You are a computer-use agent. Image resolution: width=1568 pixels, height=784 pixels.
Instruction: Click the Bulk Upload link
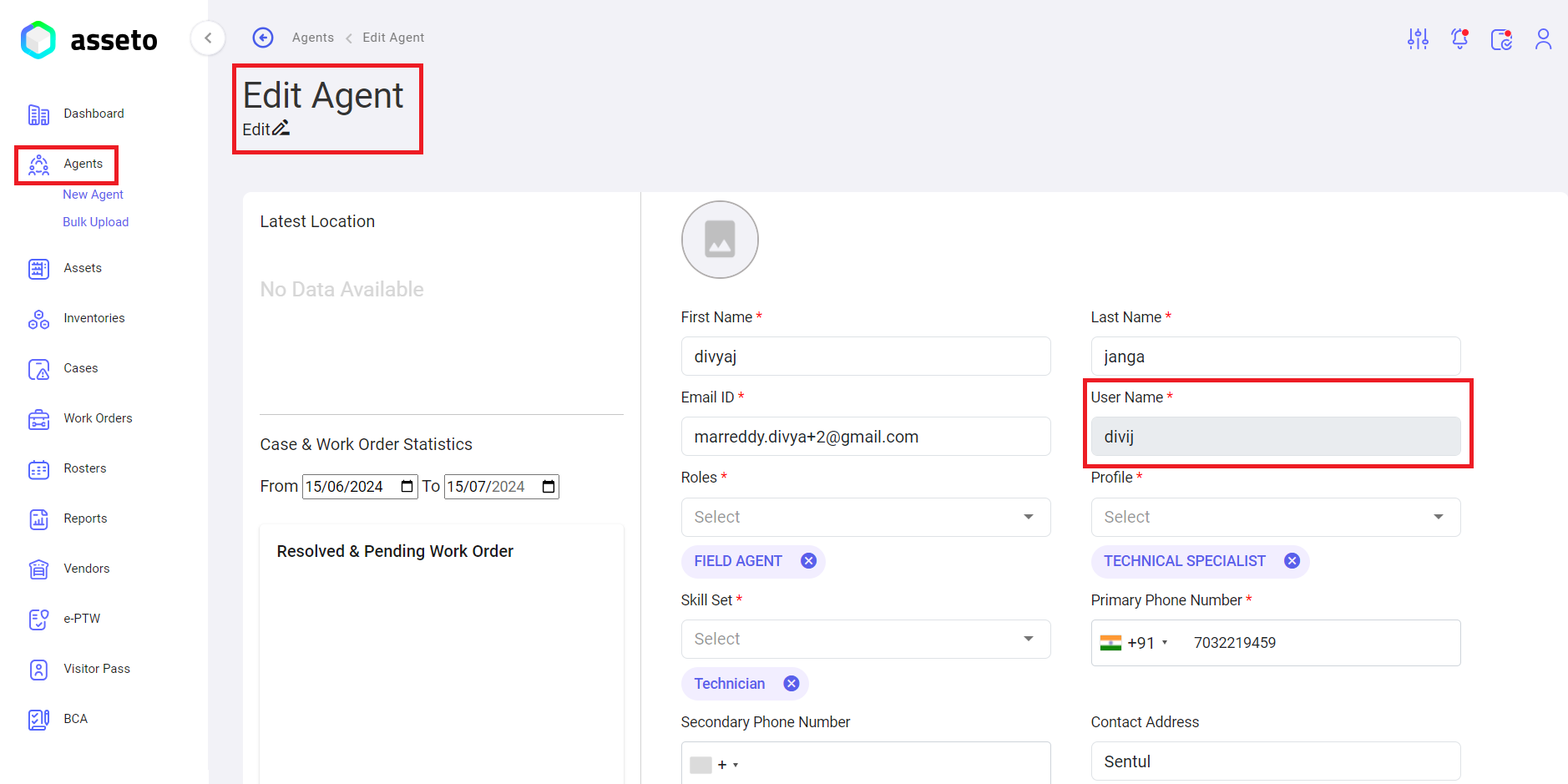point(95,222)
